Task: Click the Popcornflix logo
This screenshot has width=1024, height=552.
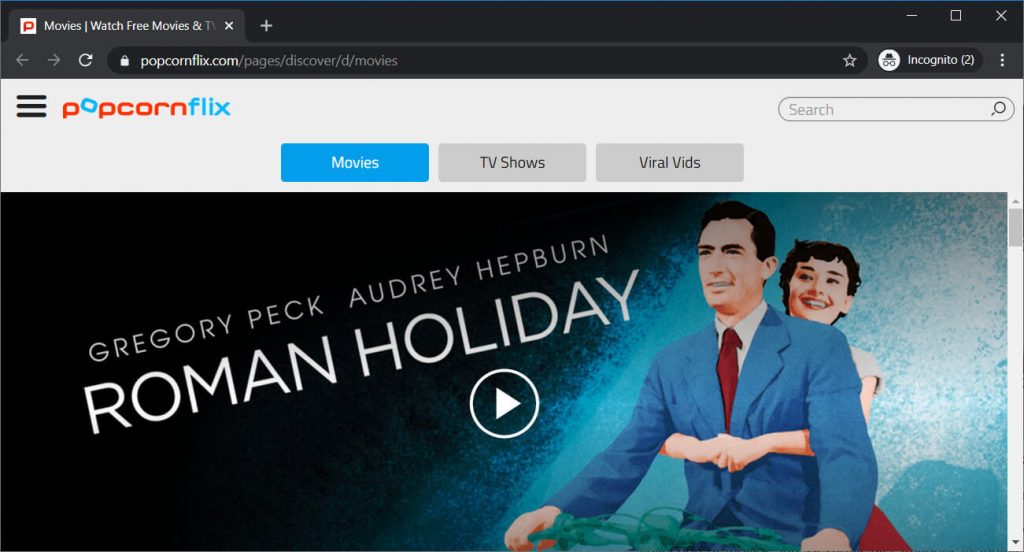Action: pos(146,107)
